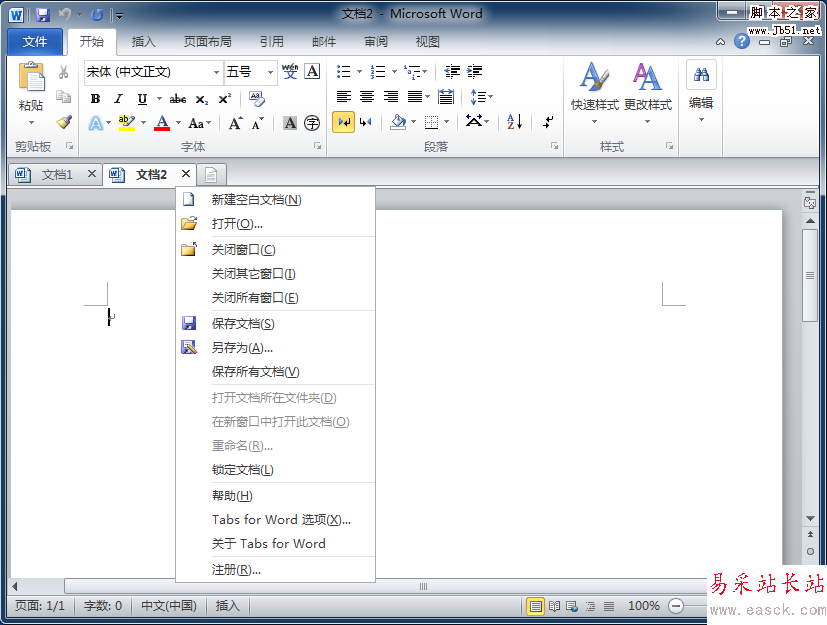Choose Close Other Windows menu item
The width and height of the screenshot is (827, 625).
pyautogui.click(x=275, y=274)
